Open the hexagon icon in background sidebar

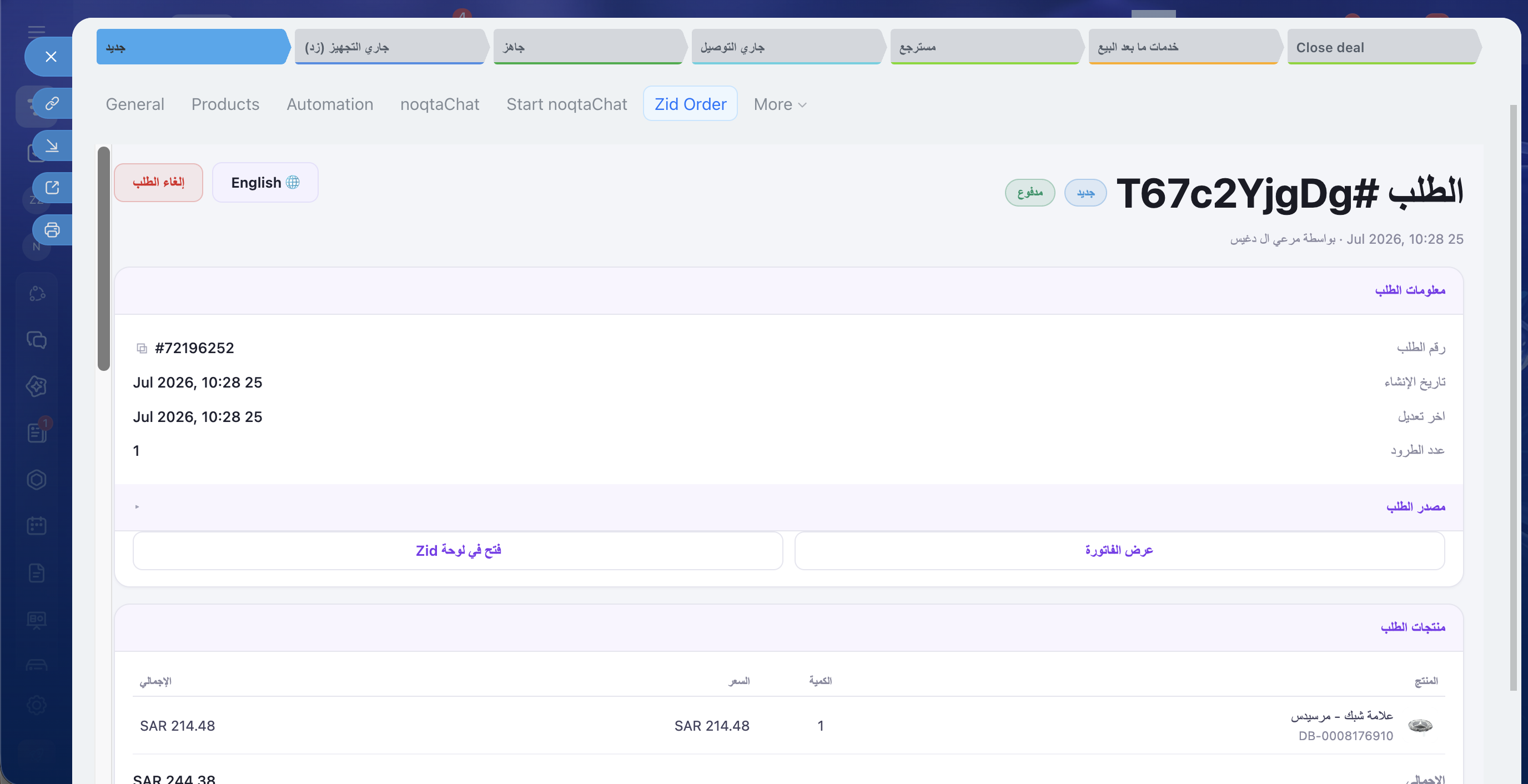pyautogui.click(x=37, y=479)
